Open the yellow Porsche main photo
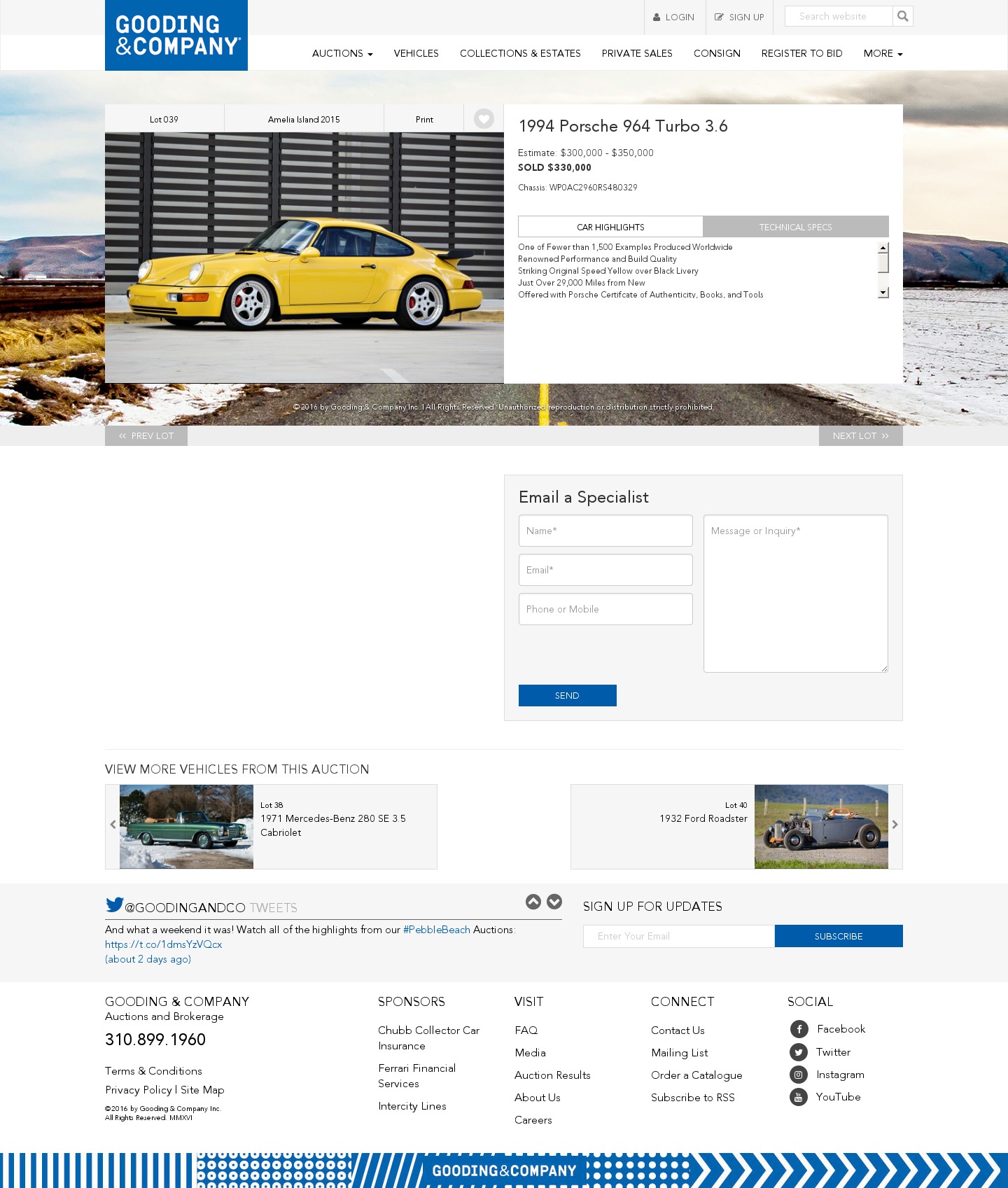1008x1188 pixels. coord(304,258)
